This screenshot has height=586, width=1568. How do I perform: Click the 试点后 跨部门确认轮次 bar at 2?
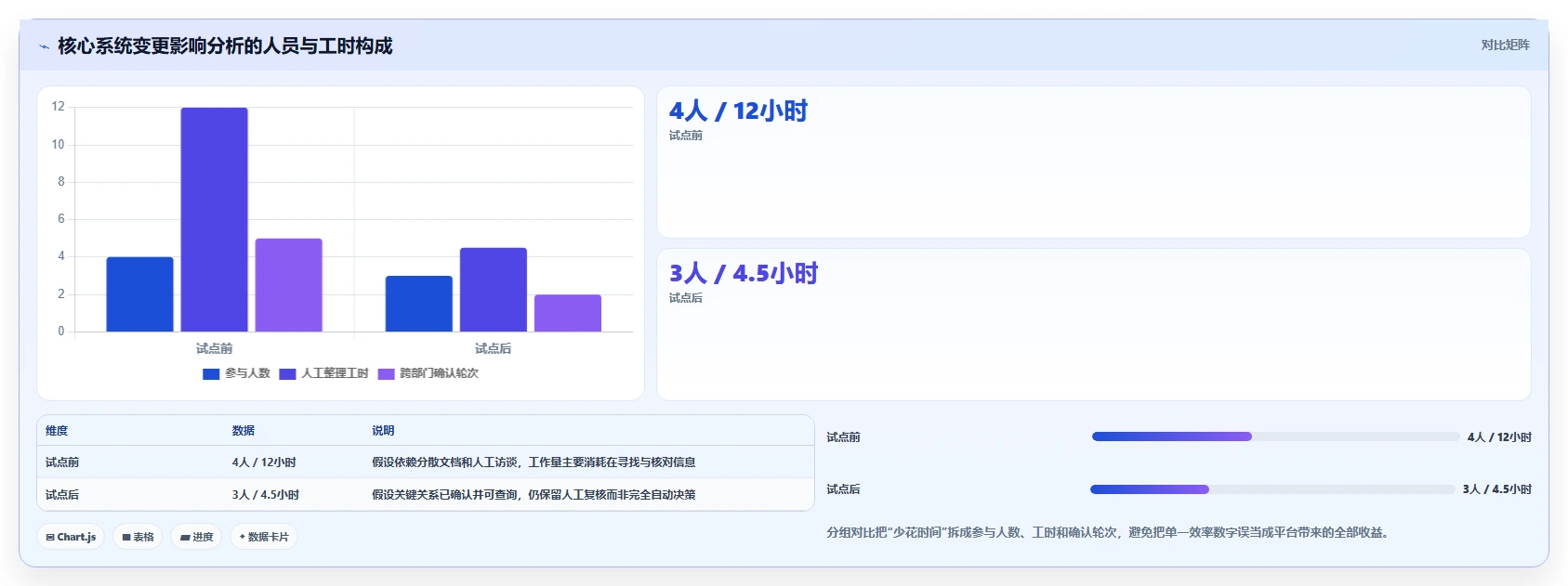point(567,313)
